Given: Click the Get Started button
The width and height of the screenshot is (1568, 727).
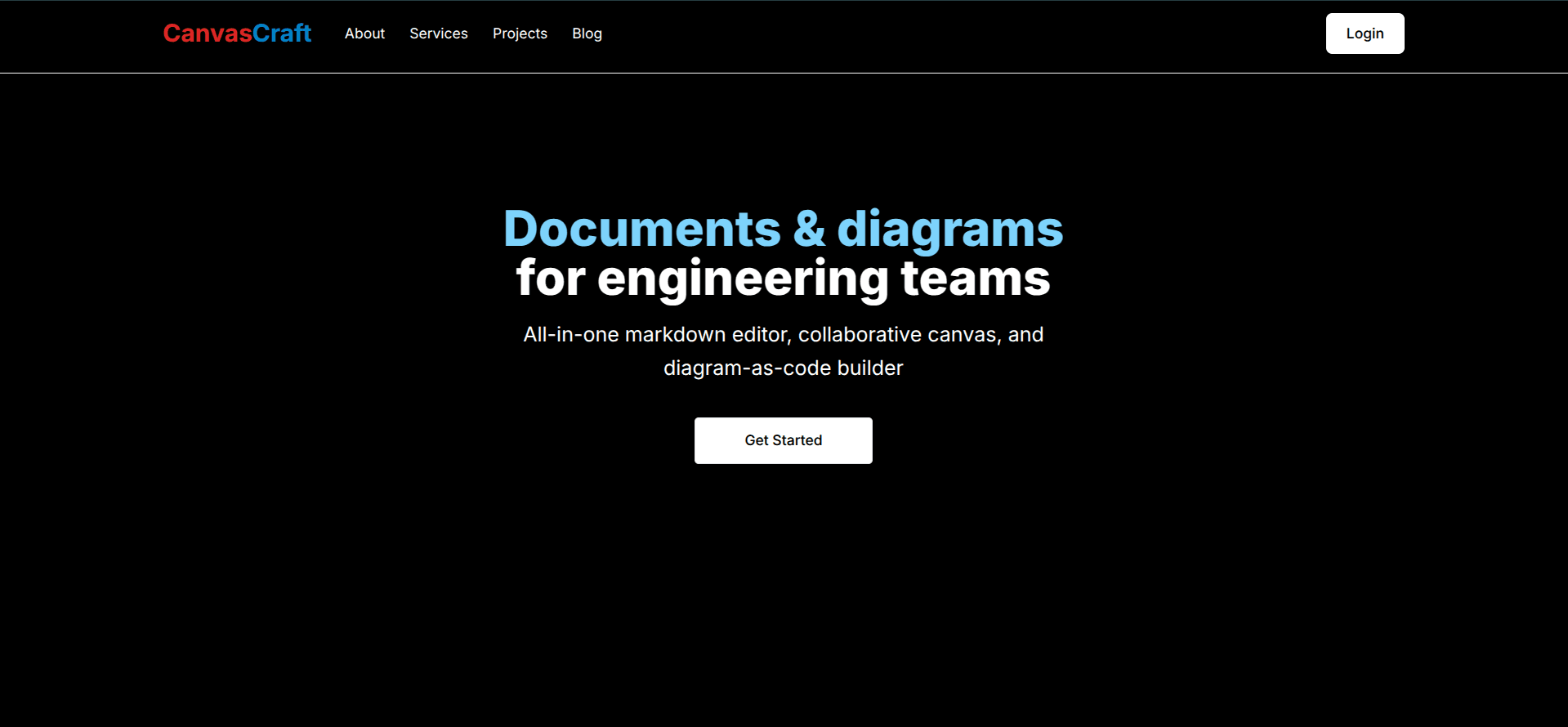Looking at the screenshot, I should click(x=783, y=440).
